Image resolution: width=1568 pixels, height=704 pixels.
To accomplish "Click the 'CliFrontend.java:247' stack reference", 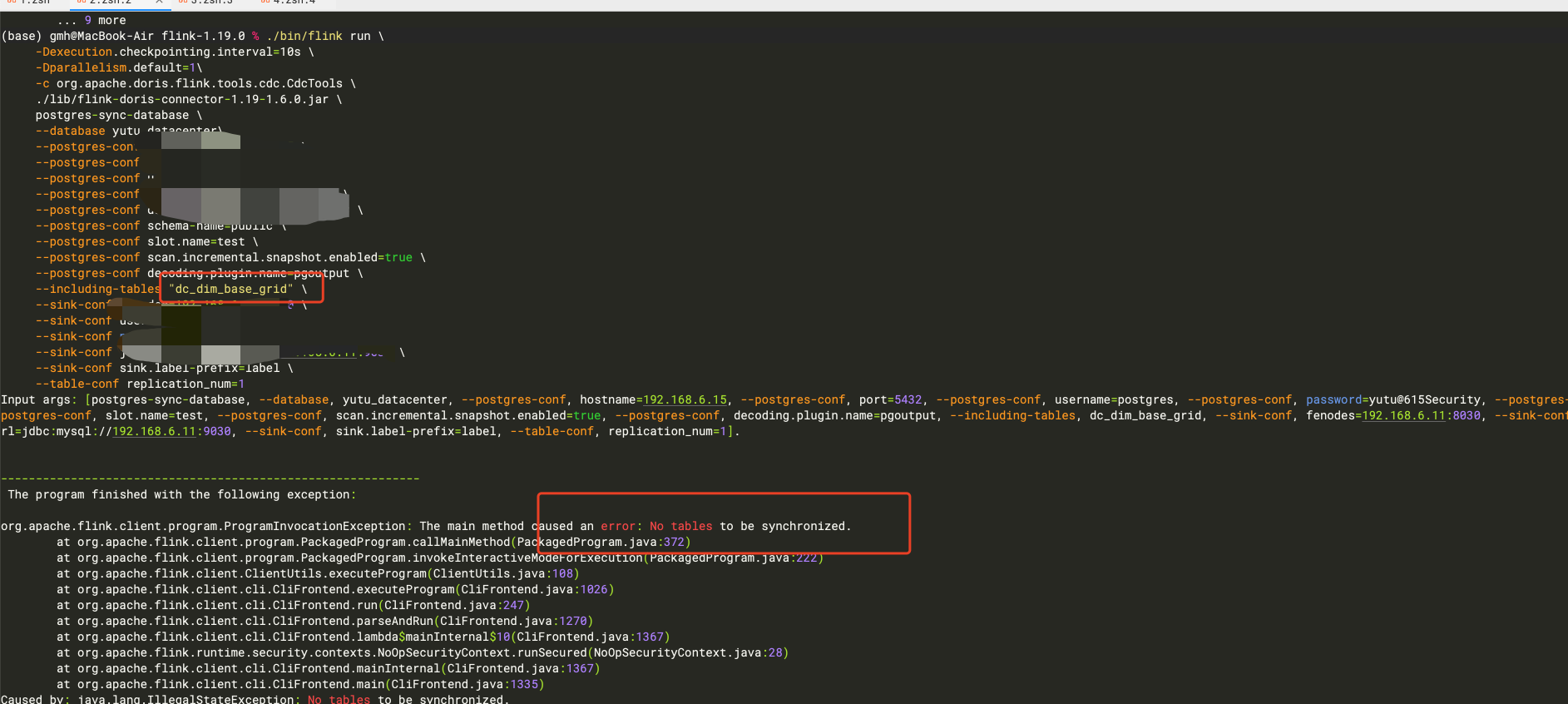I will pos(454,606).
